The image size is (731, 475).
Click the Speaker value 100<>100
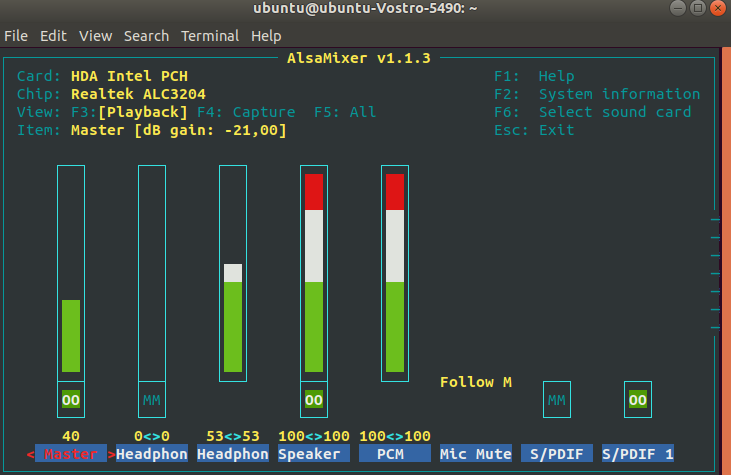(x=314, y=436)
